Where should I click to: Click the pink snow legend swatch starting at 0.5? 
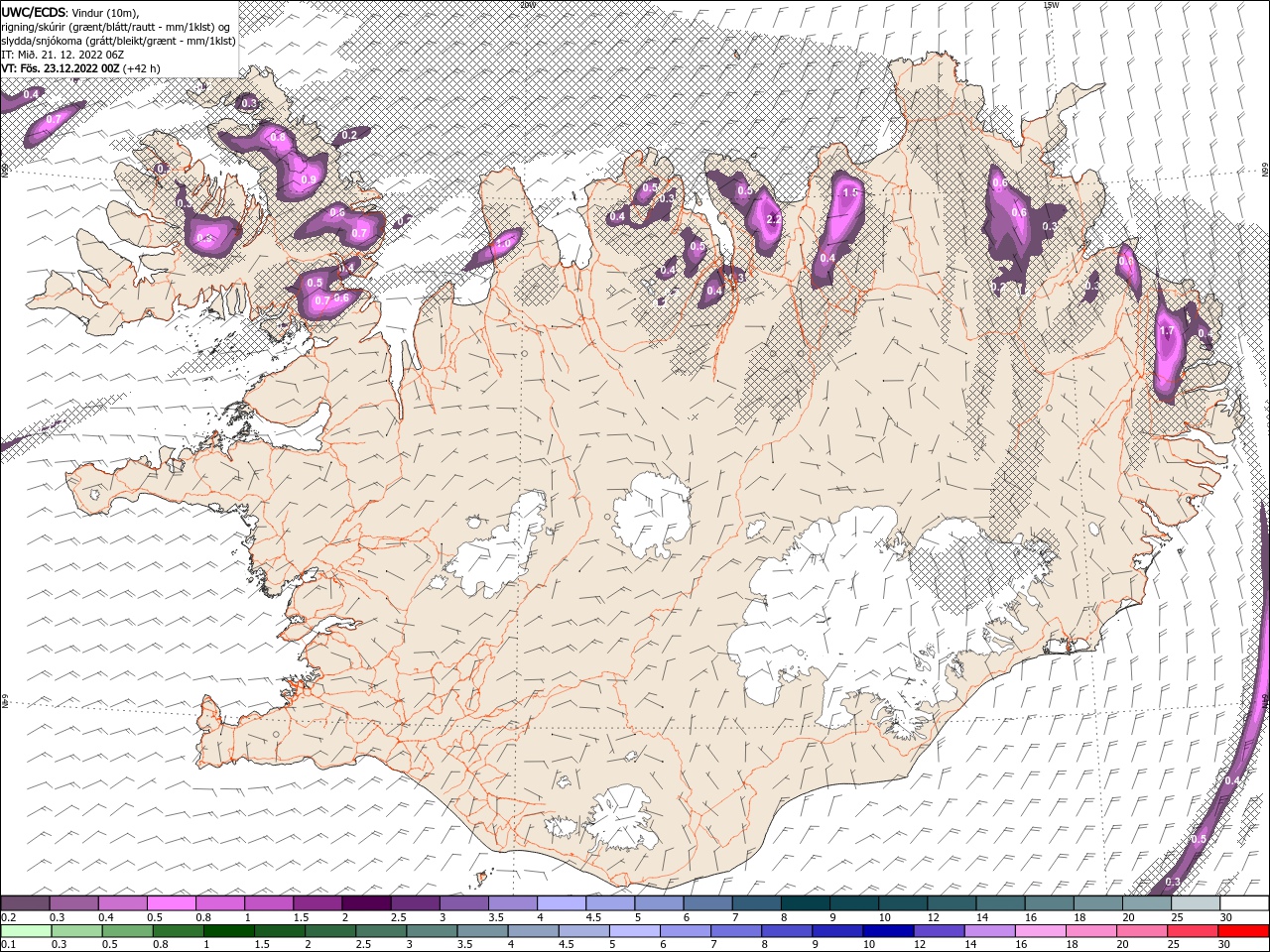pyautogui.click(x=171, y=903)
